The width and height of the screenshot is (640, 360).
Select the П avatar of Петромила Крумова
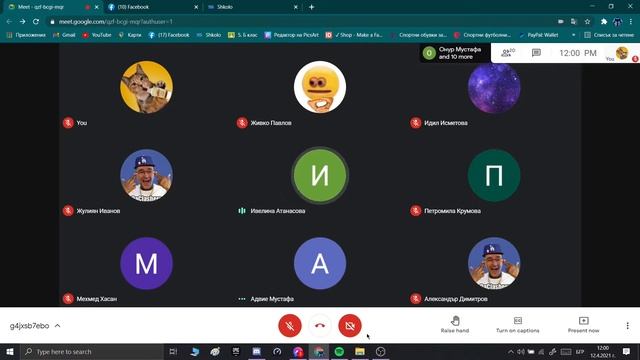[494, 175]
